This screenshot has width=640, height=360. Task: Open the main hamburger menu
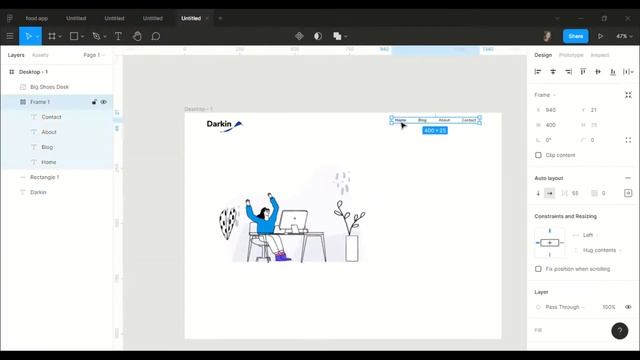(x=10, y=36)
